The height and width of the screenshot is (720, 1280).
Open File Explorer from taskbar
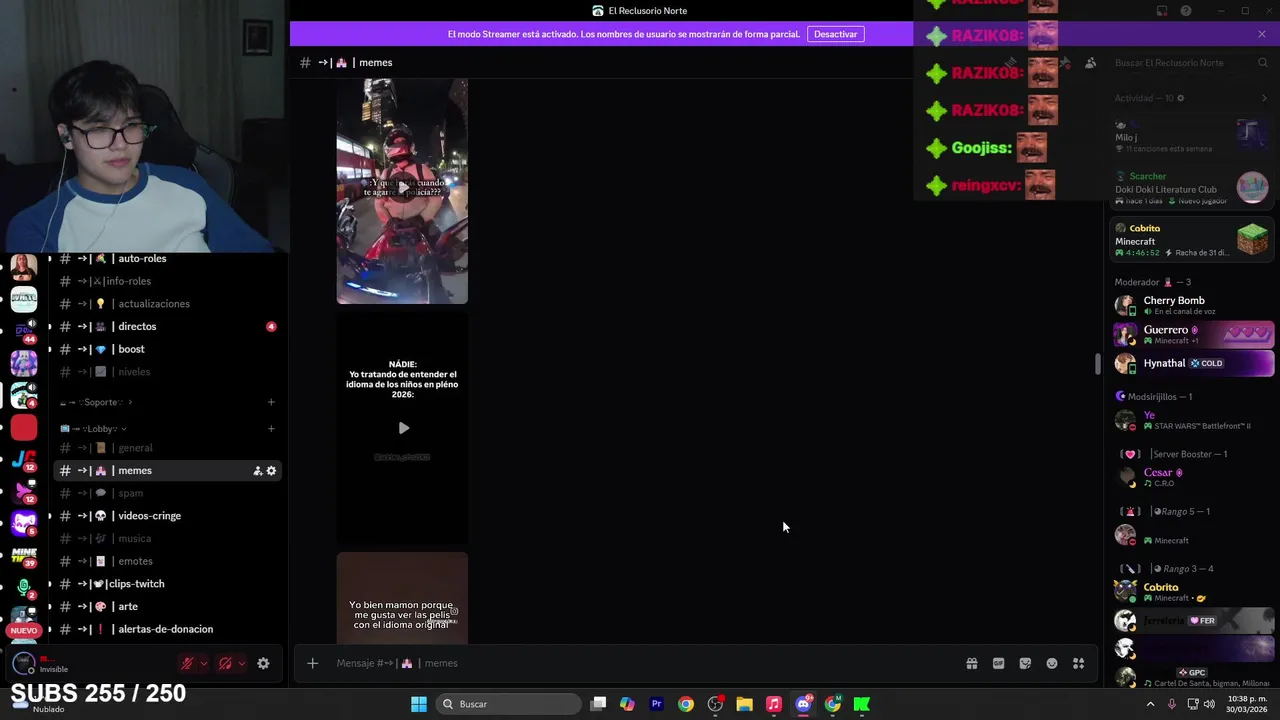tap(744, 704)
